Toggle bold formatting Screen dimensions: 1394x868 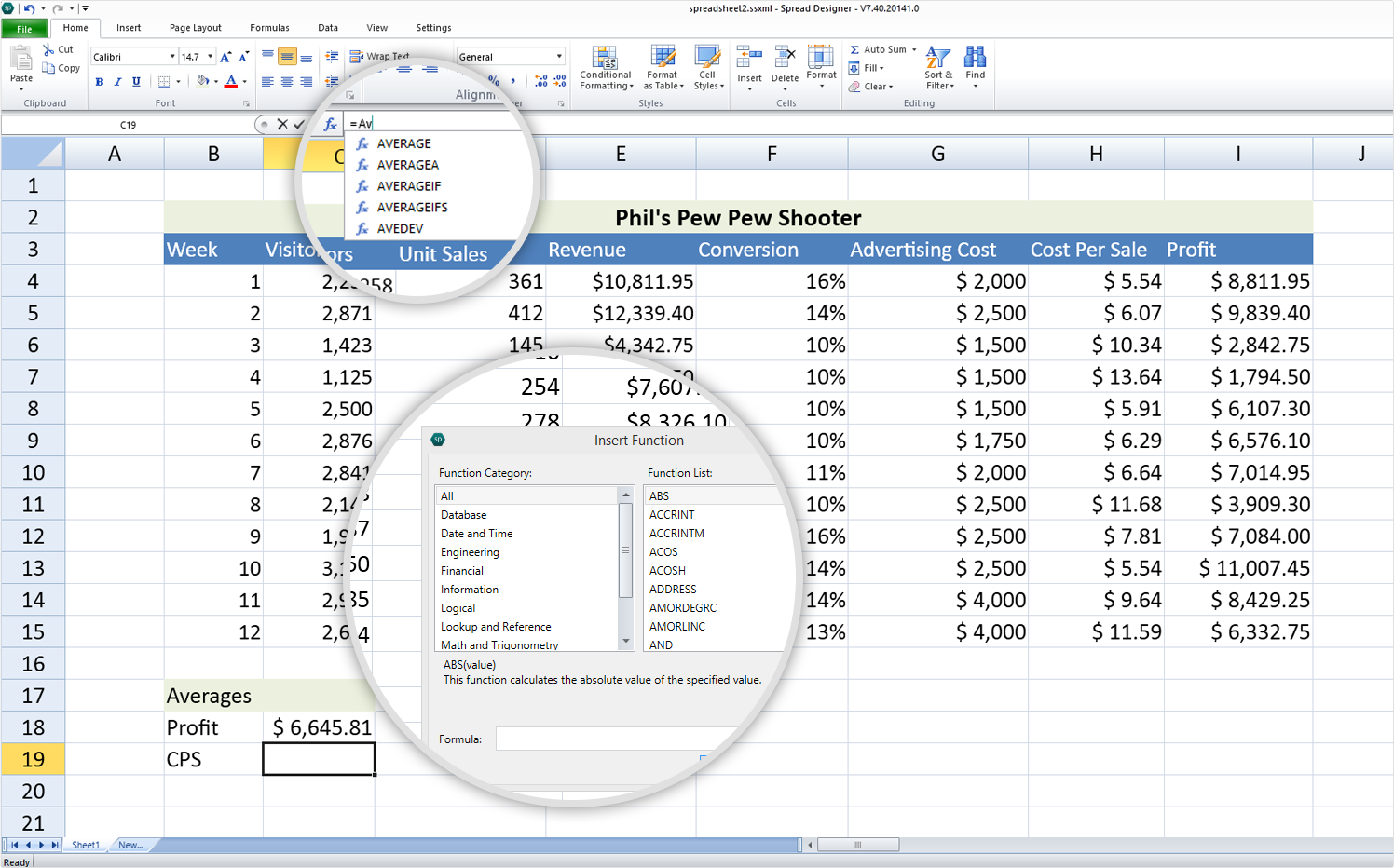[x=99, y=82]
